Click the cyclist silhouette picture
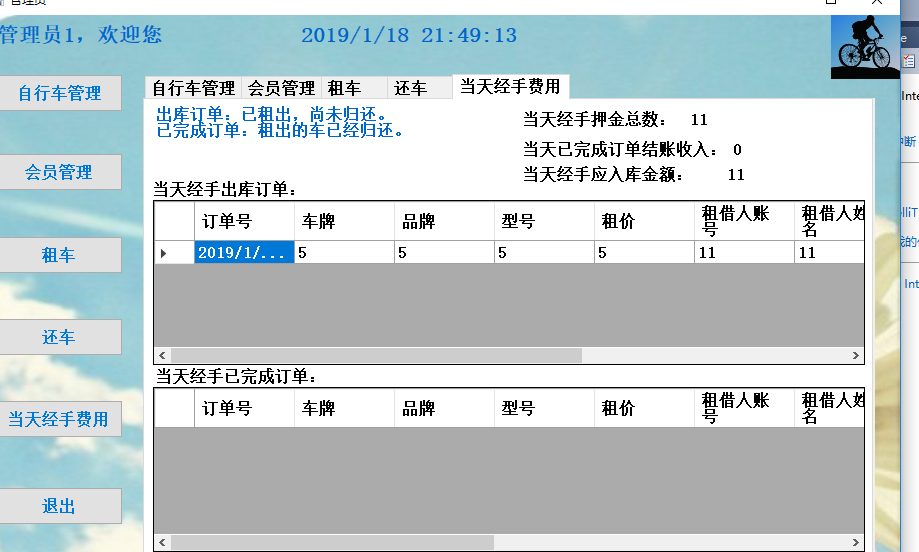The height and width of the screenshot is (552, 919). point(865,47)
